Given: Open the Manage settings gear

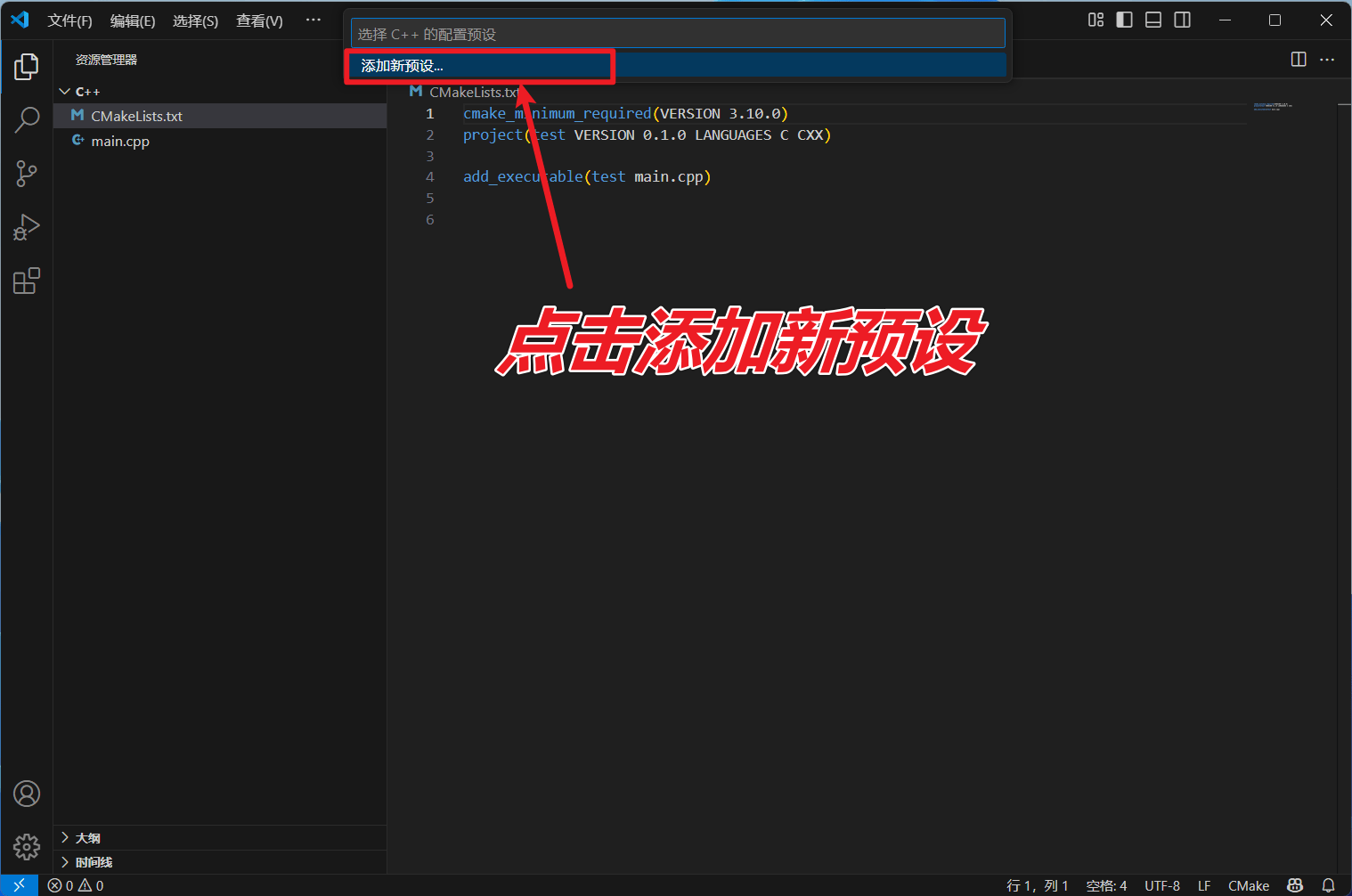Looking at the screenshot, I should tap(27, 846).
